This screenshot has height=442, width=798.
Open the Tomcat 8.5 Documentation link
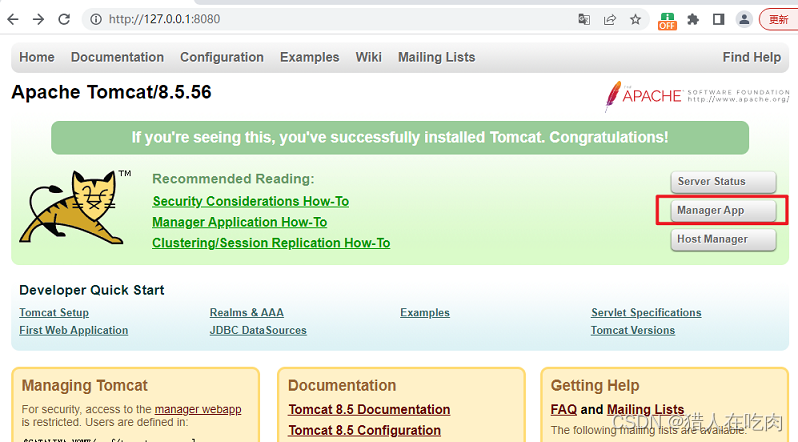369,410
